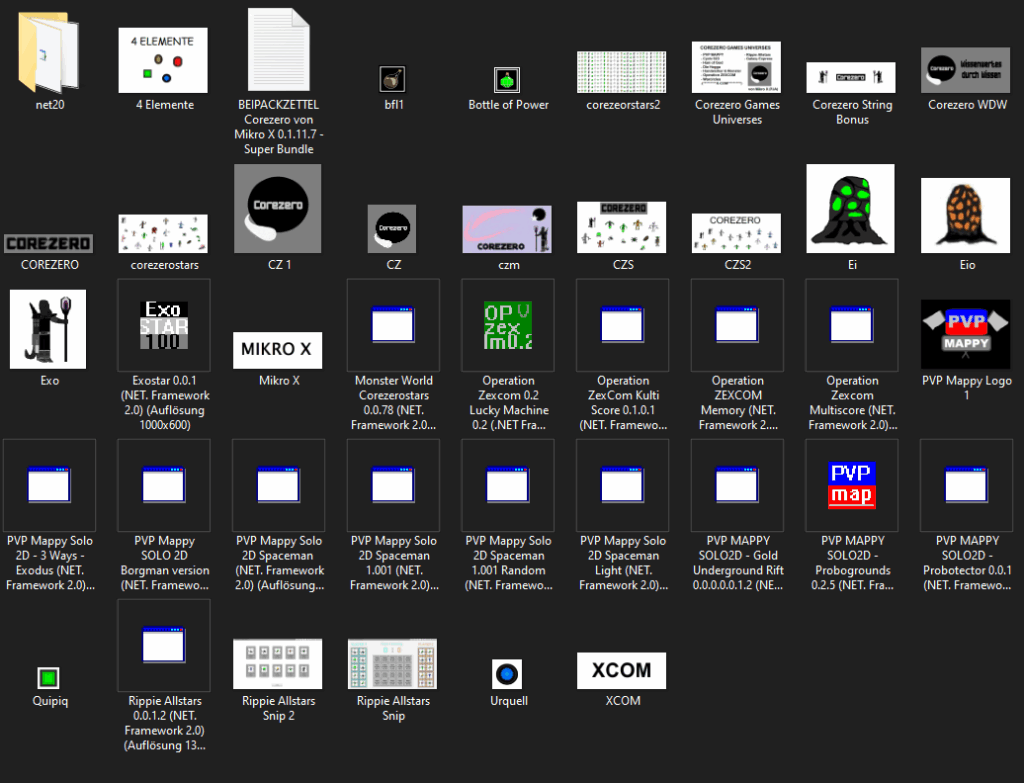Select the Urquell blue circle icon
This screenshot has height=783, width=1024.
tap(508, 673)
